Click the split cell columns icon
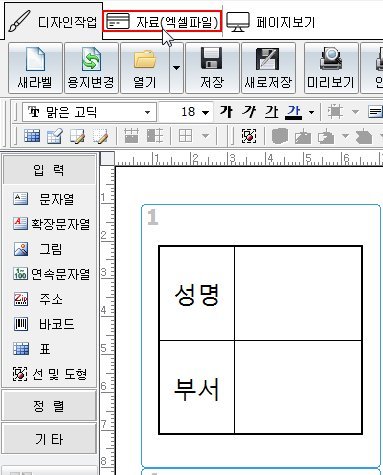The width and height of the screenshot is (383, 475). click(x=155, y=136)
